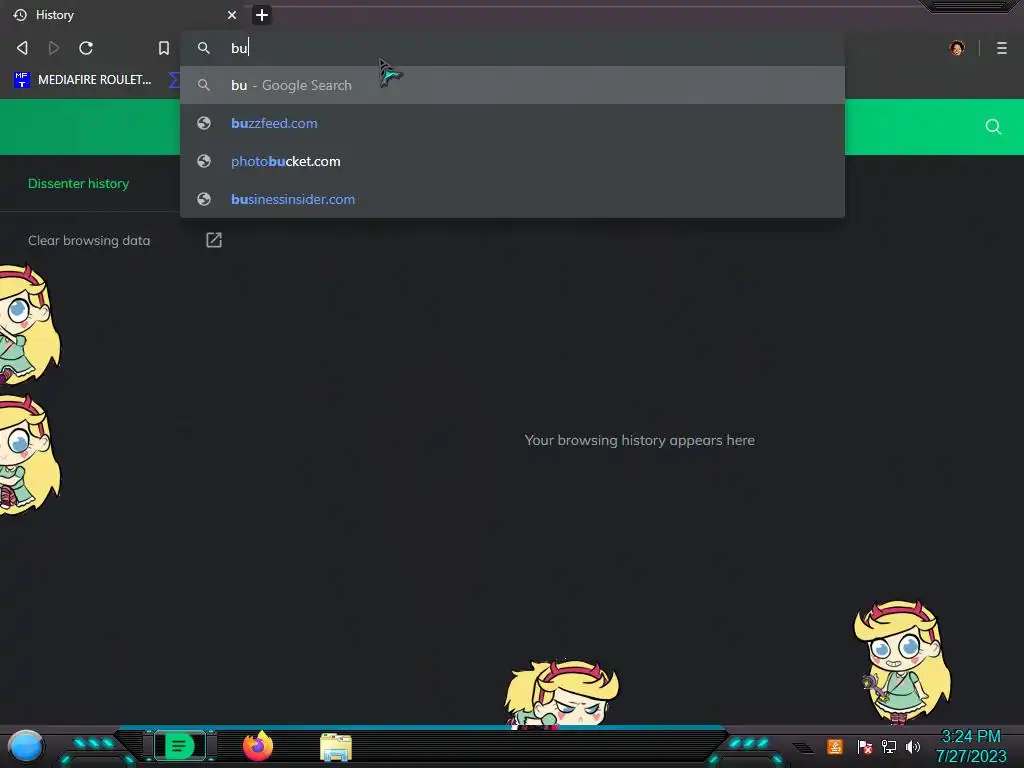Open the volume speaker tray icon
Screen dimensions: 1024x768
[x=913, y=746]
